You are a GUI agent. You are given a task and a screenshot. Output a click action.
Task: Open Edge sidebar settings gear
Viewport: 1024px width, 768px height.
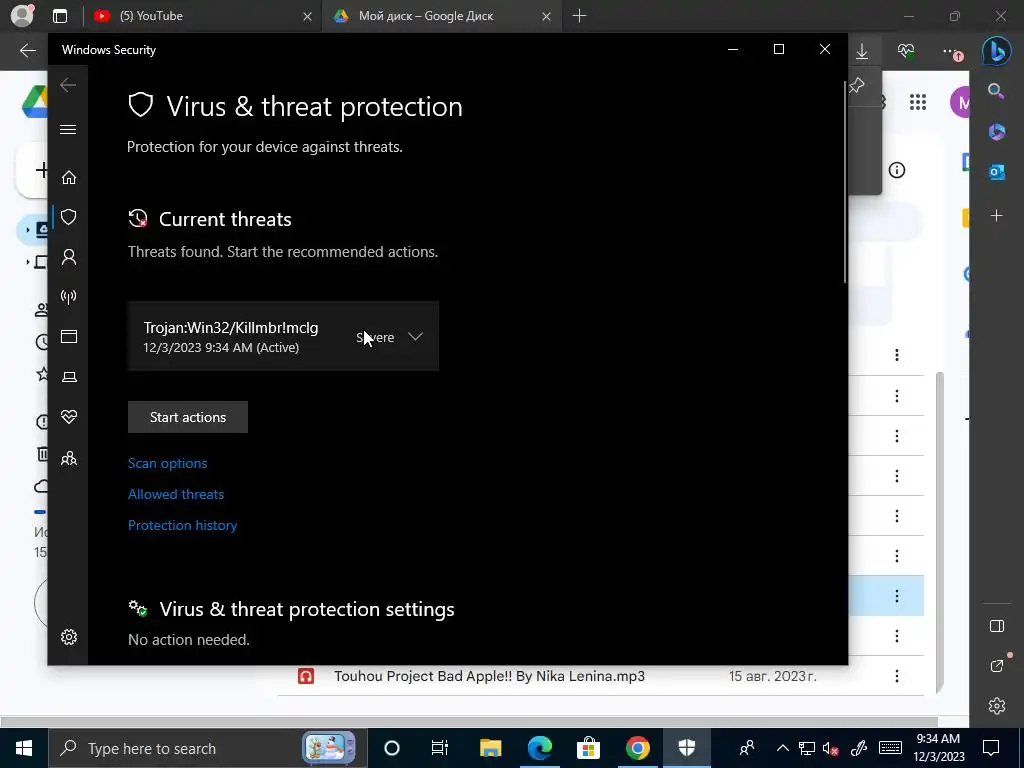[x=997, y=706]
